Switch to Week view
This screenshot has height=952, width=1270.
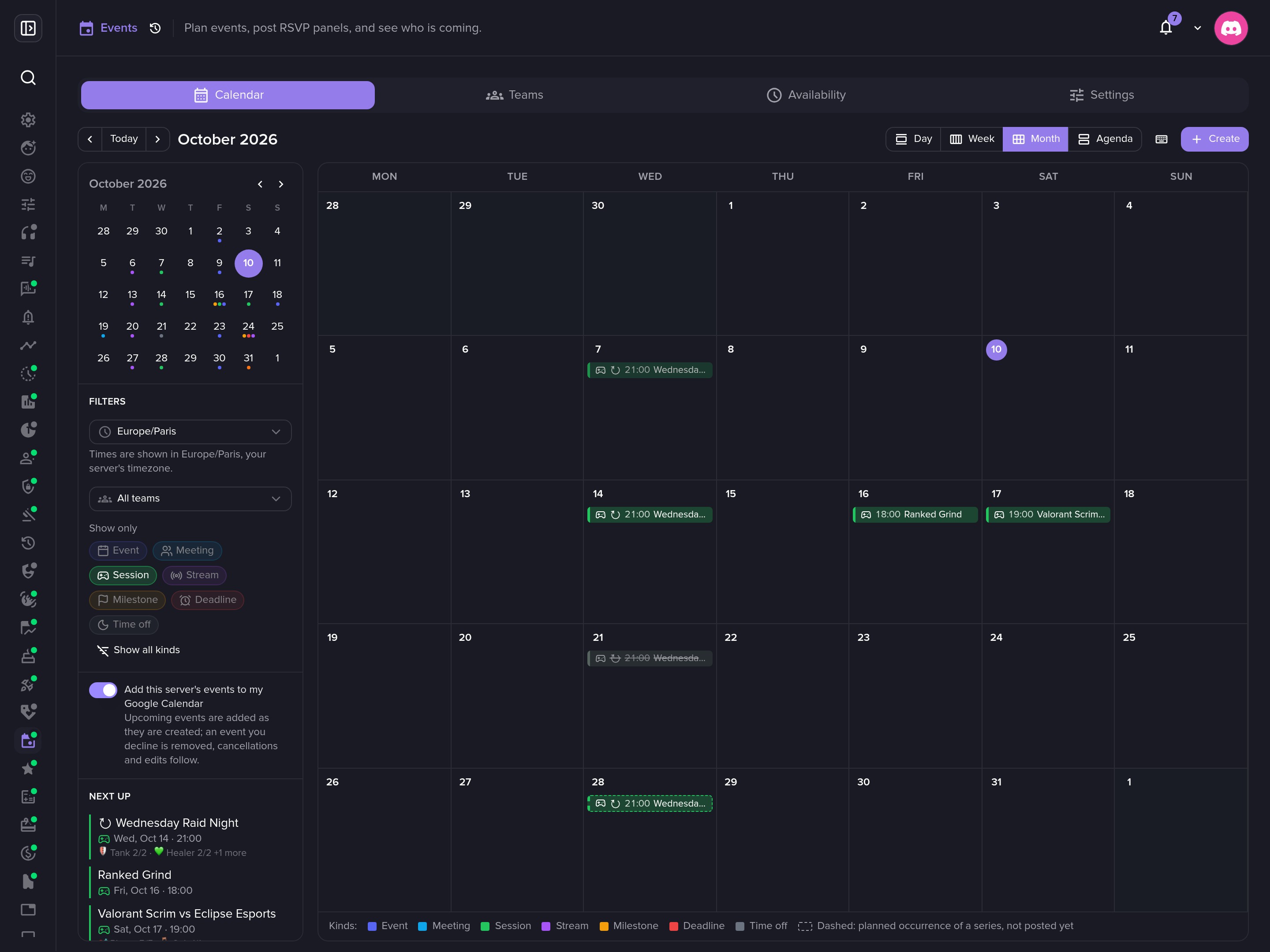[x=972, y=139]
